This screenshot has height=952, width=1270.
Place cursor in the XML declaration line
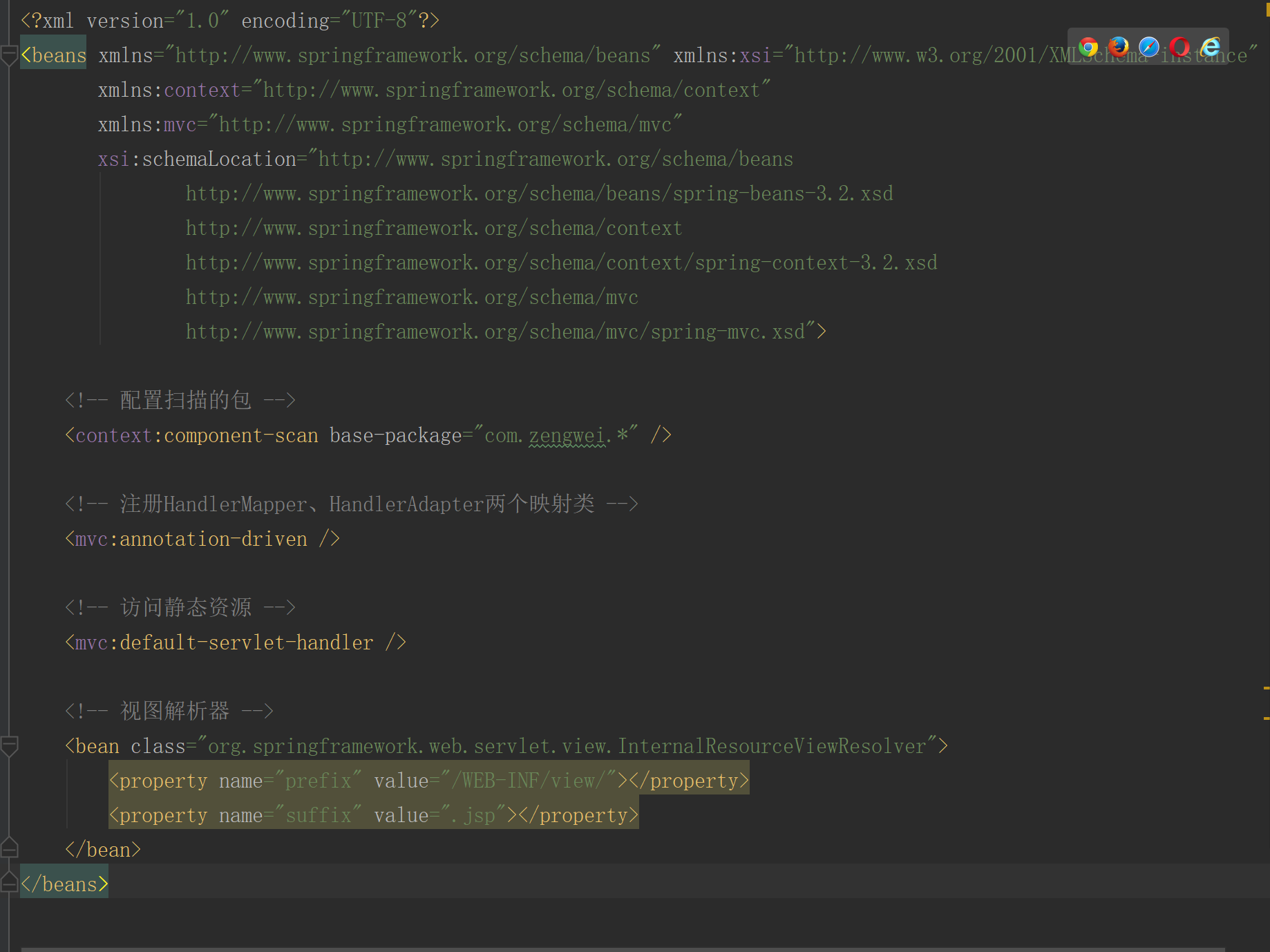(228, 20)
